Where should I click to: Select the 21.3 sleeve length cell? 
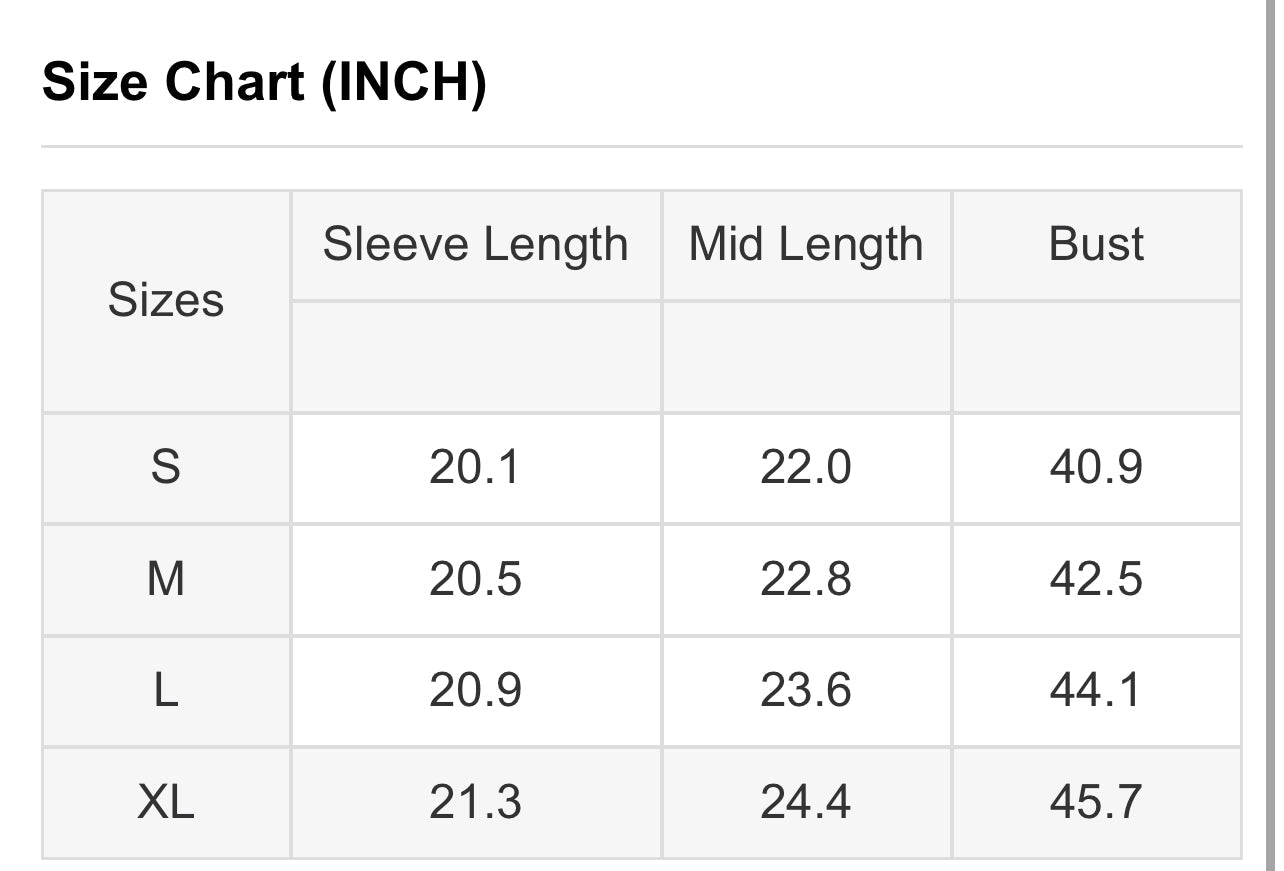pos(475,803)
